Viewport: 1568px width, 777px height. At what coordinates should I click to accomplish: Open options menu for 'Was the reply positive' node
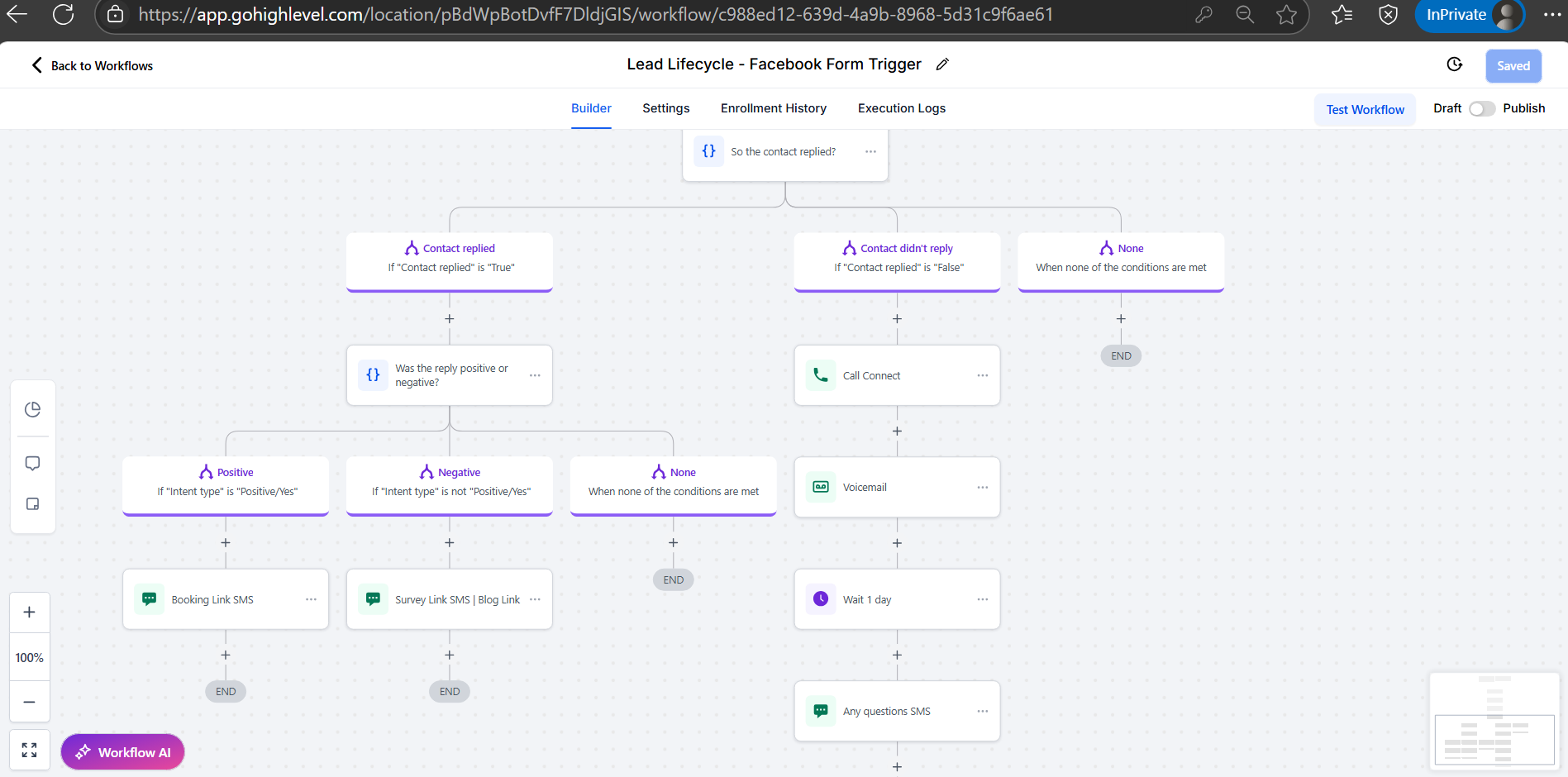pos(535,375)
